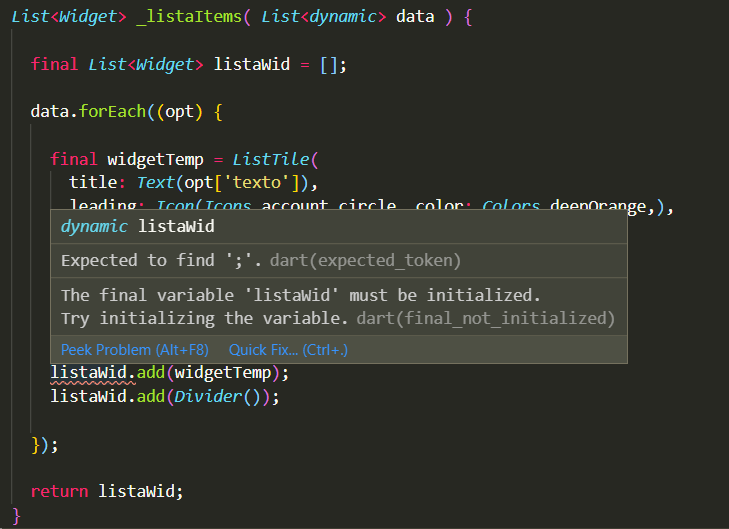The height and width of the screenshot is (529, 729).
Task: Click forEach in data.forEach line
Action: tap(113, 112)
